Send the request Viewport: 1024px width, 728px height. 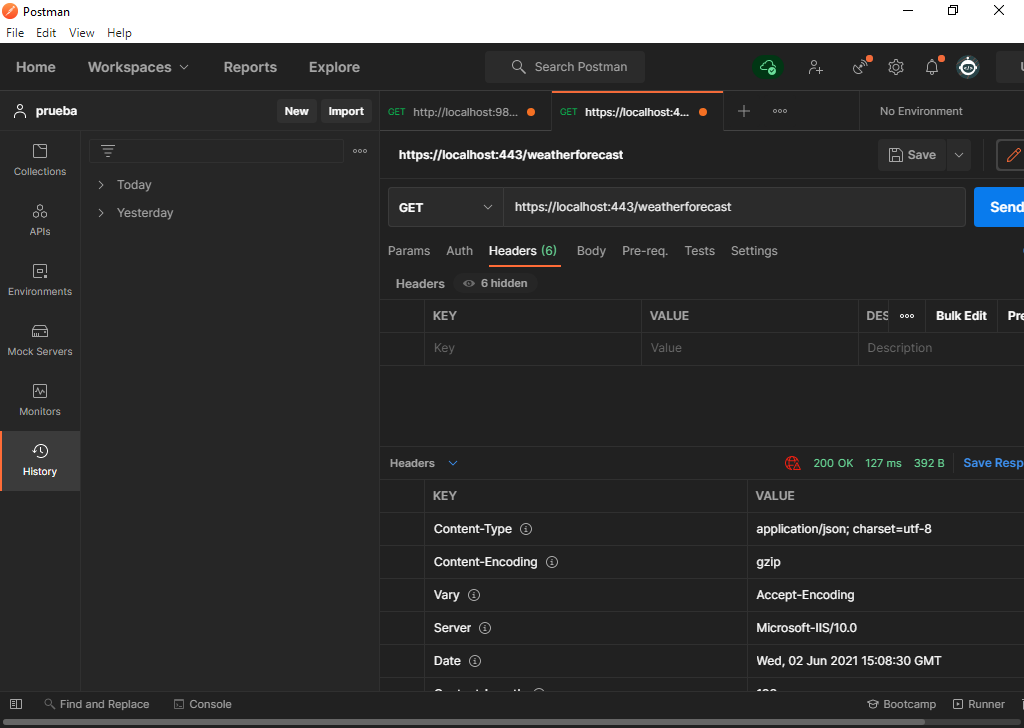tap(999, 207)
